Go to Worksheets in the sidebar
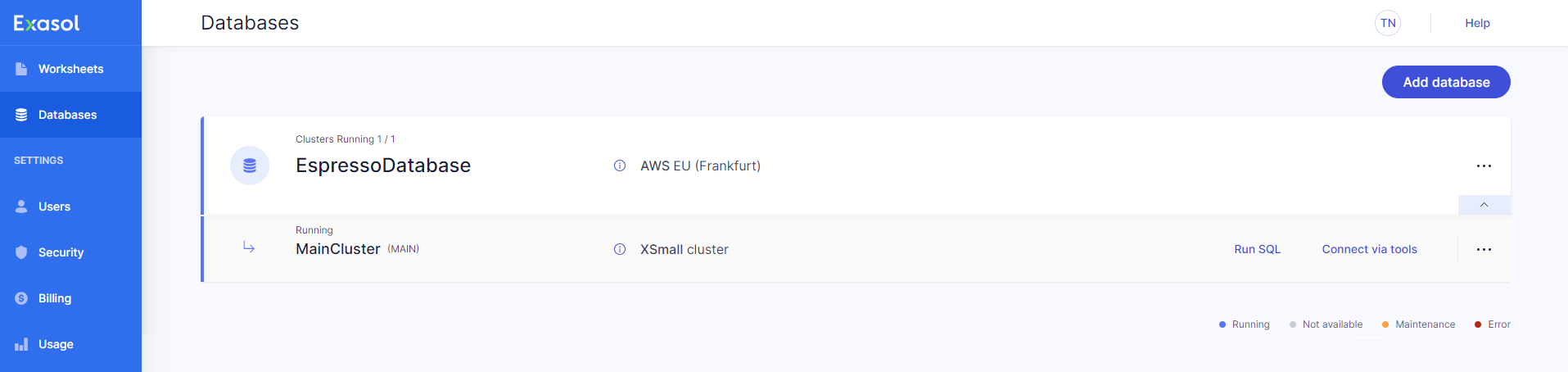Viewport: 1568px width, 372px height. click(70, 69)
